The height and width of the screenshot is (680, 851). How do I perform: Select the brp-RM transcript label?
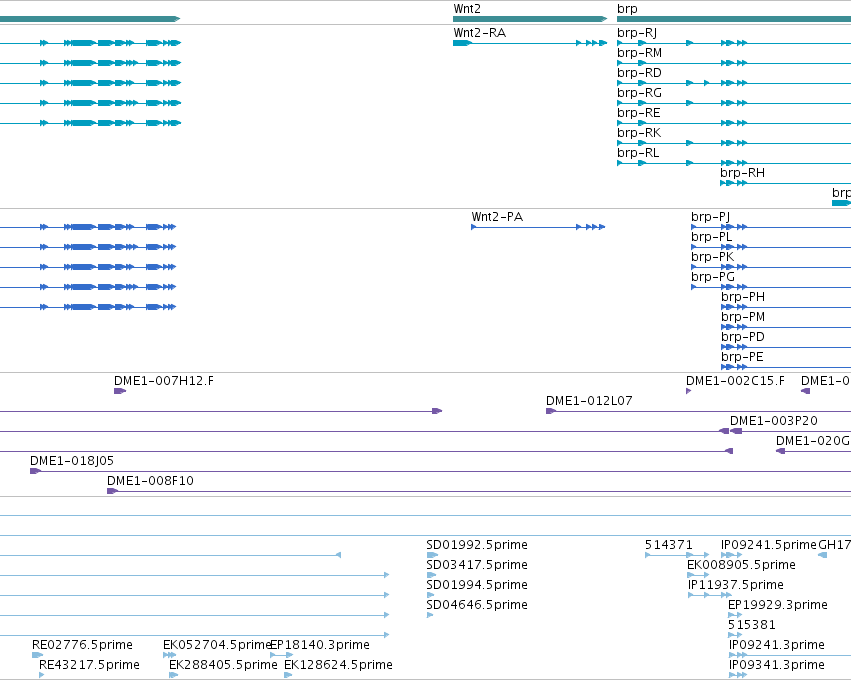coord(639,53)
